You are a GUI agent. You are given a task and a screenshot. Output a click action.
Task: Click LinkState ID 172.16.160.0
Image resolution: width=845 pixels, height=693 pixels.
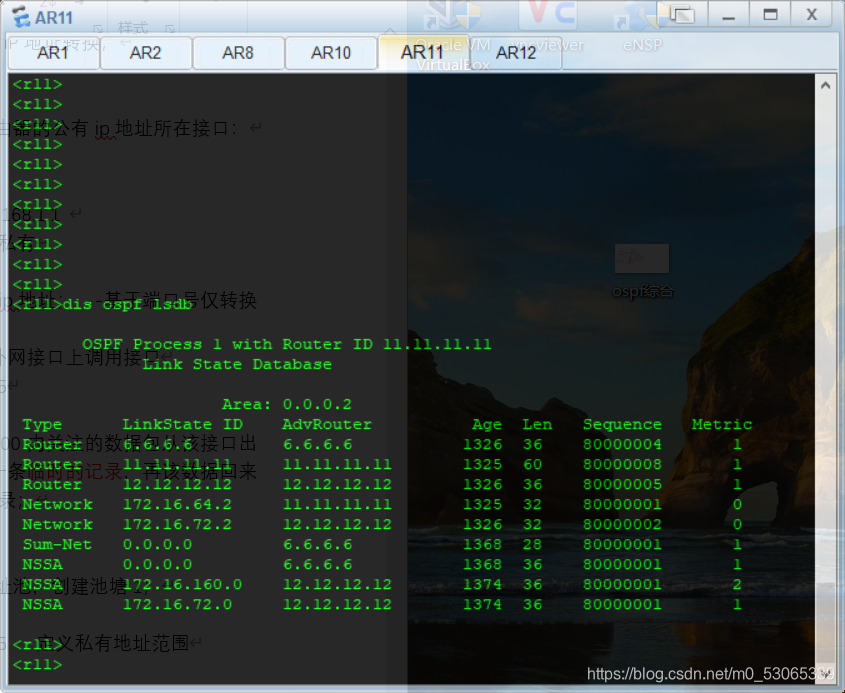(183, 584)
